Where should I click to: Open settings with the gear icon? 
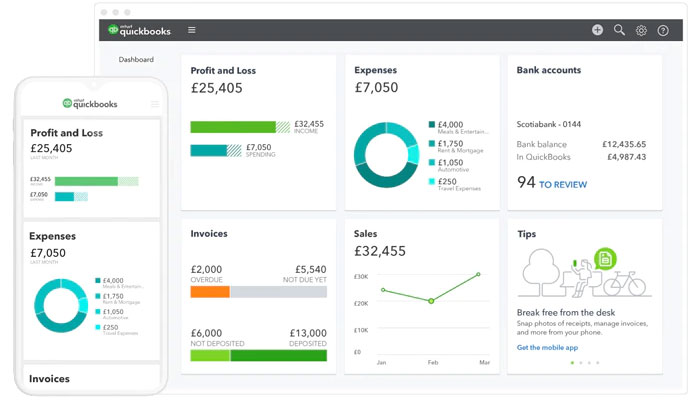click(641, 30)
